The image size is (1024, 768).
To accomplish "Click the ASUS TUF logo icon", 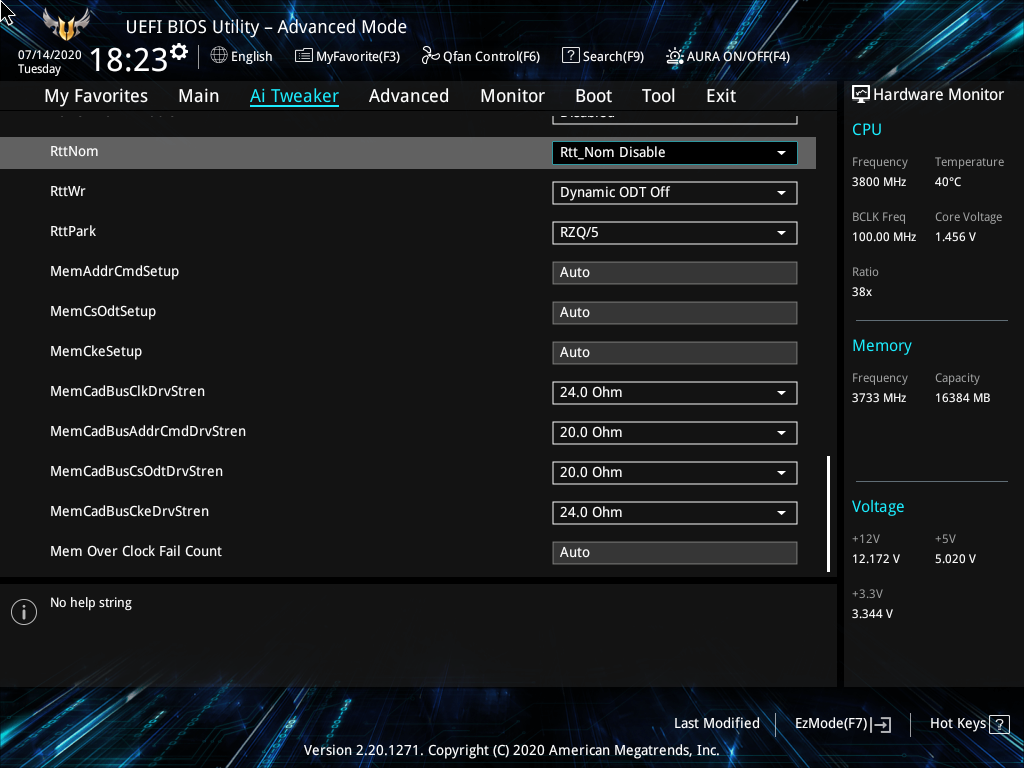I will point(65,24).
